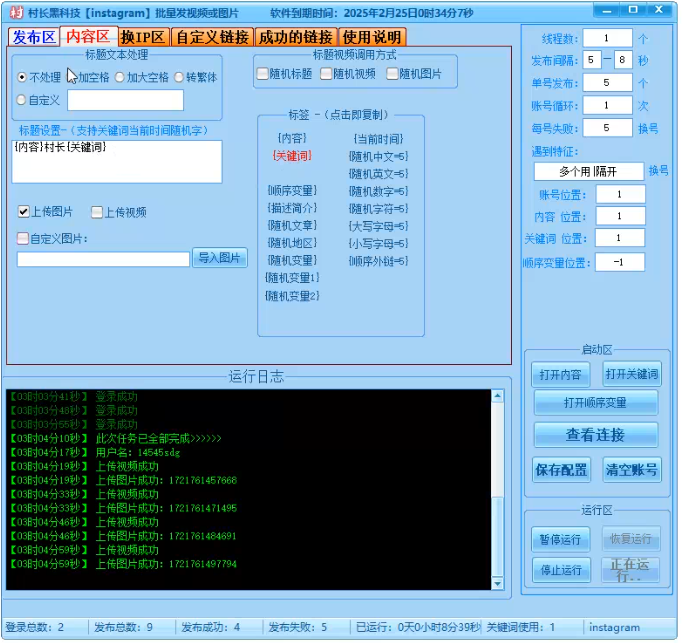Copy the {随机地区} tag
Image resolution: width=682 pixels, height=643 pixels.
[292, 243]
